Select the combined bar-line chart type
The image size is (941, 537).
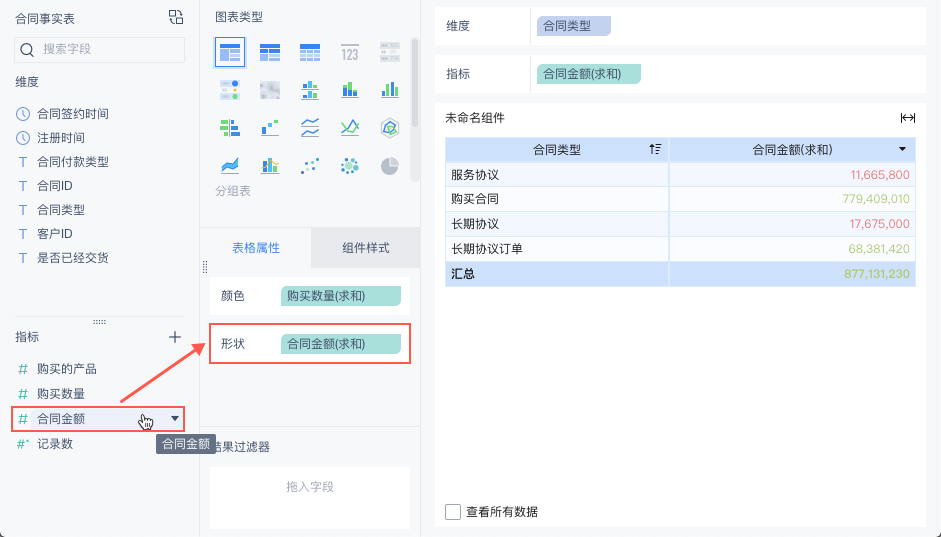coord(270,165)
